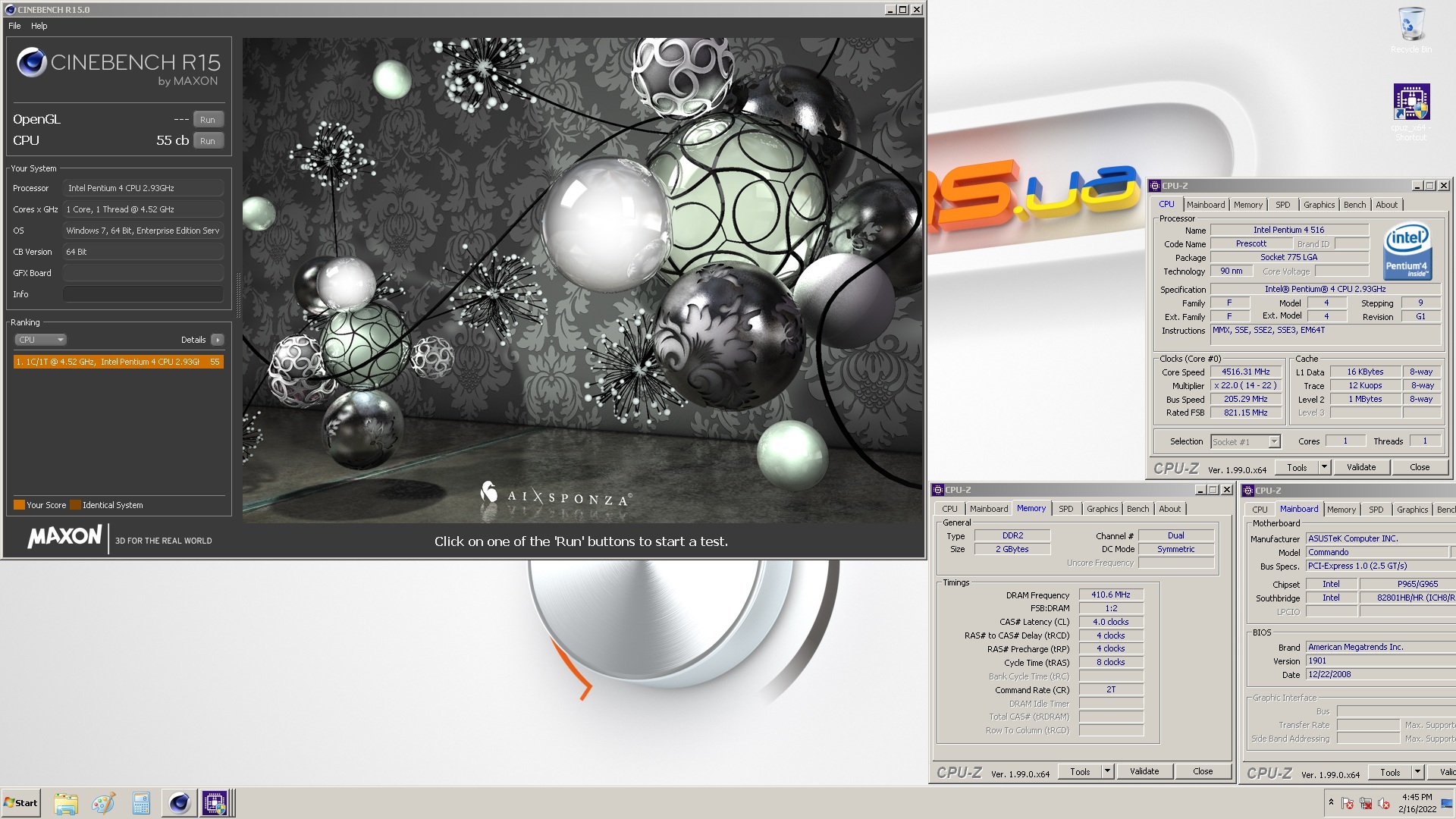Run the CPU benchmark test
Viewport: 1456px width, 819px height.
tap(208, 141)
